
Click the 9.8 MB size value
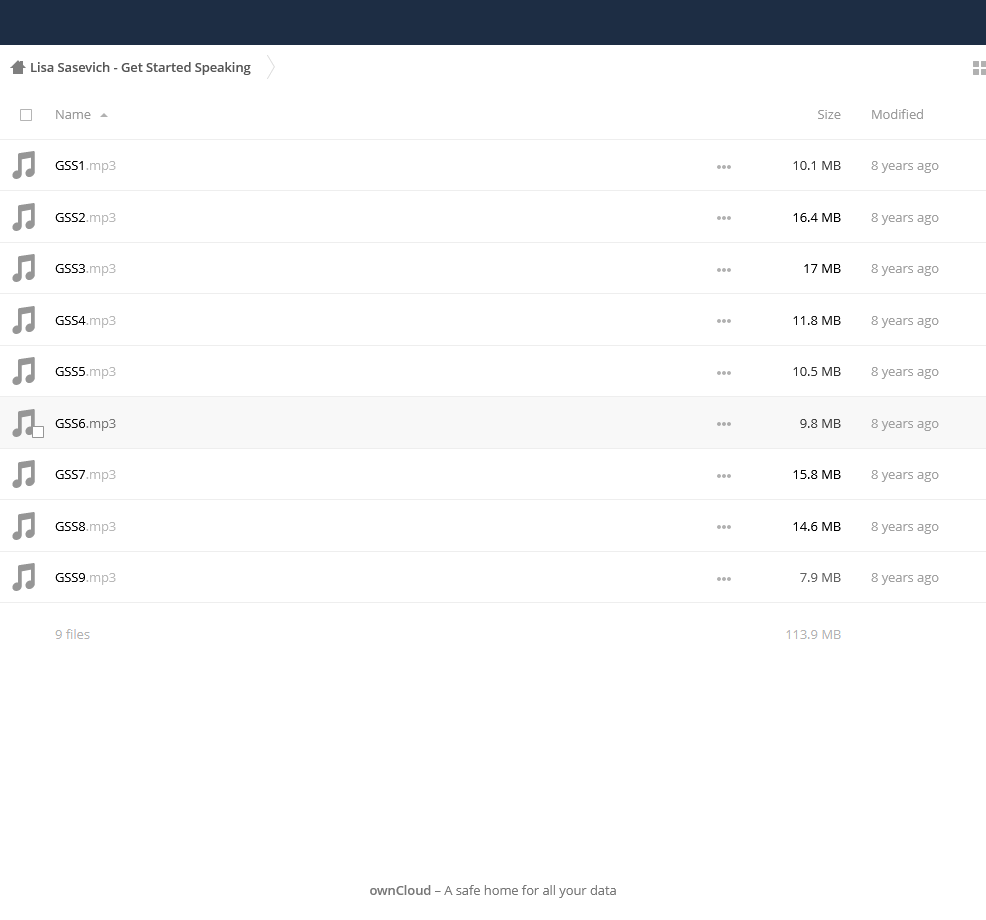coord(820,423)
